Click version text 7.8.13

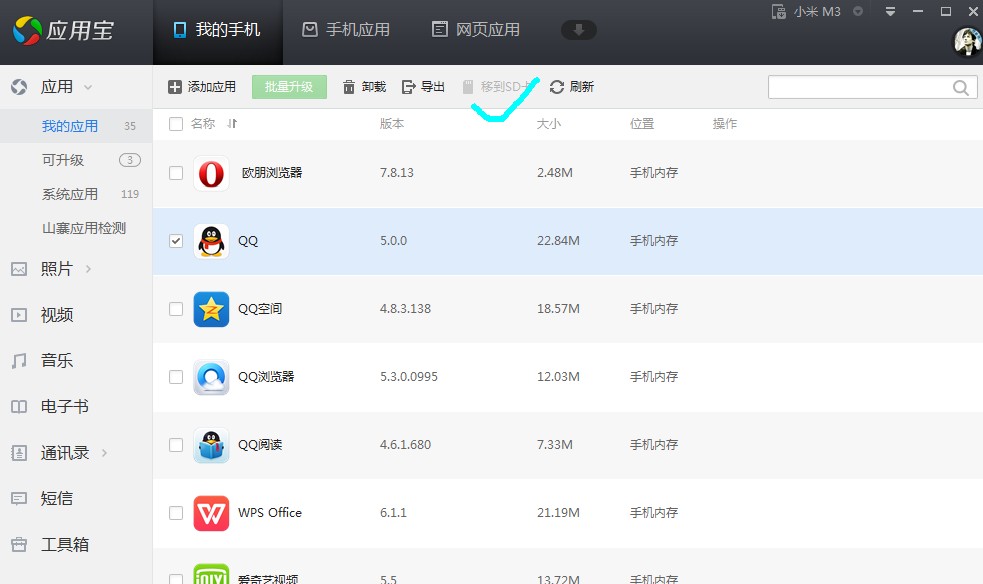[x=397, y=173]
